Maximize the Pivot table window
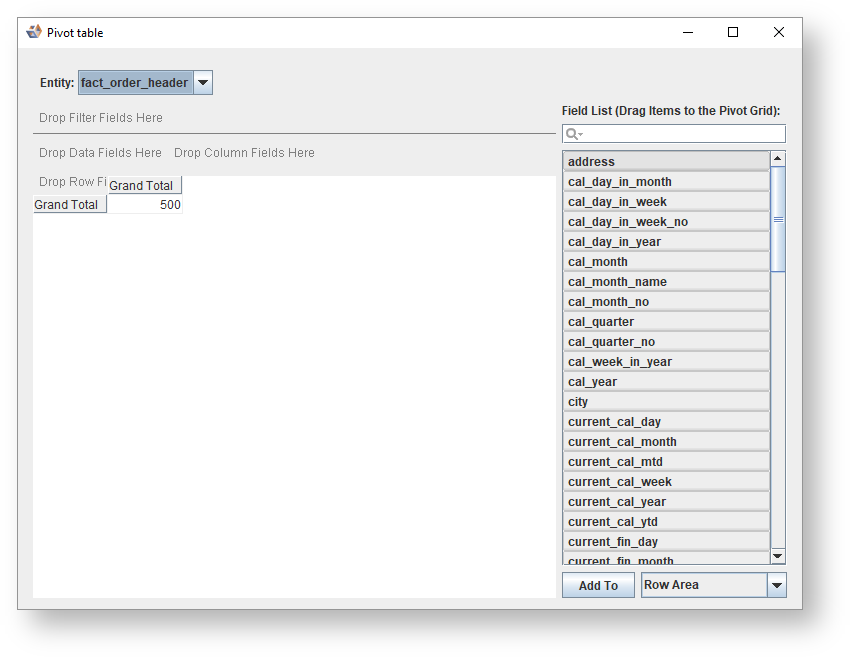Viewport: 851px width, 658px height. [x=733, y=32]
